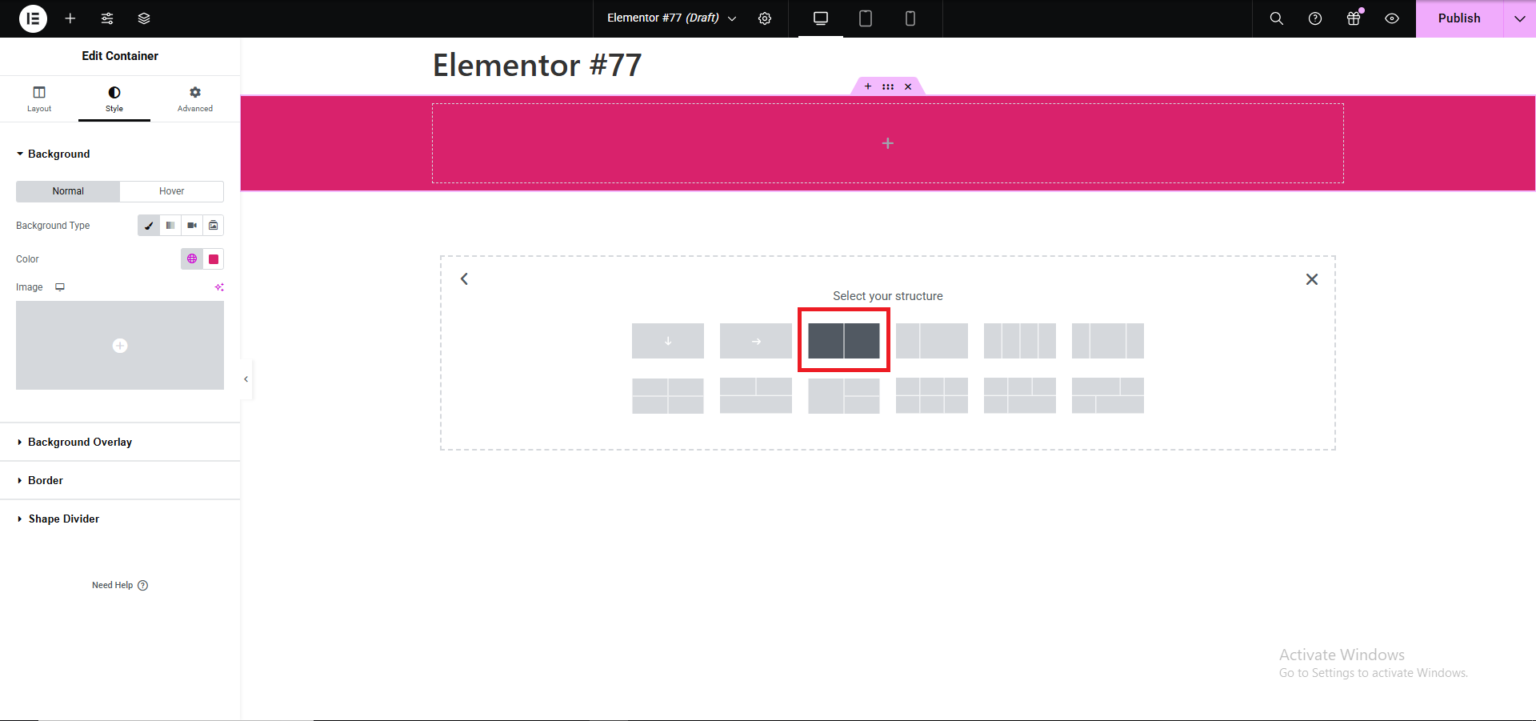Open the pink color picker swatch

[x=213, y=259]
